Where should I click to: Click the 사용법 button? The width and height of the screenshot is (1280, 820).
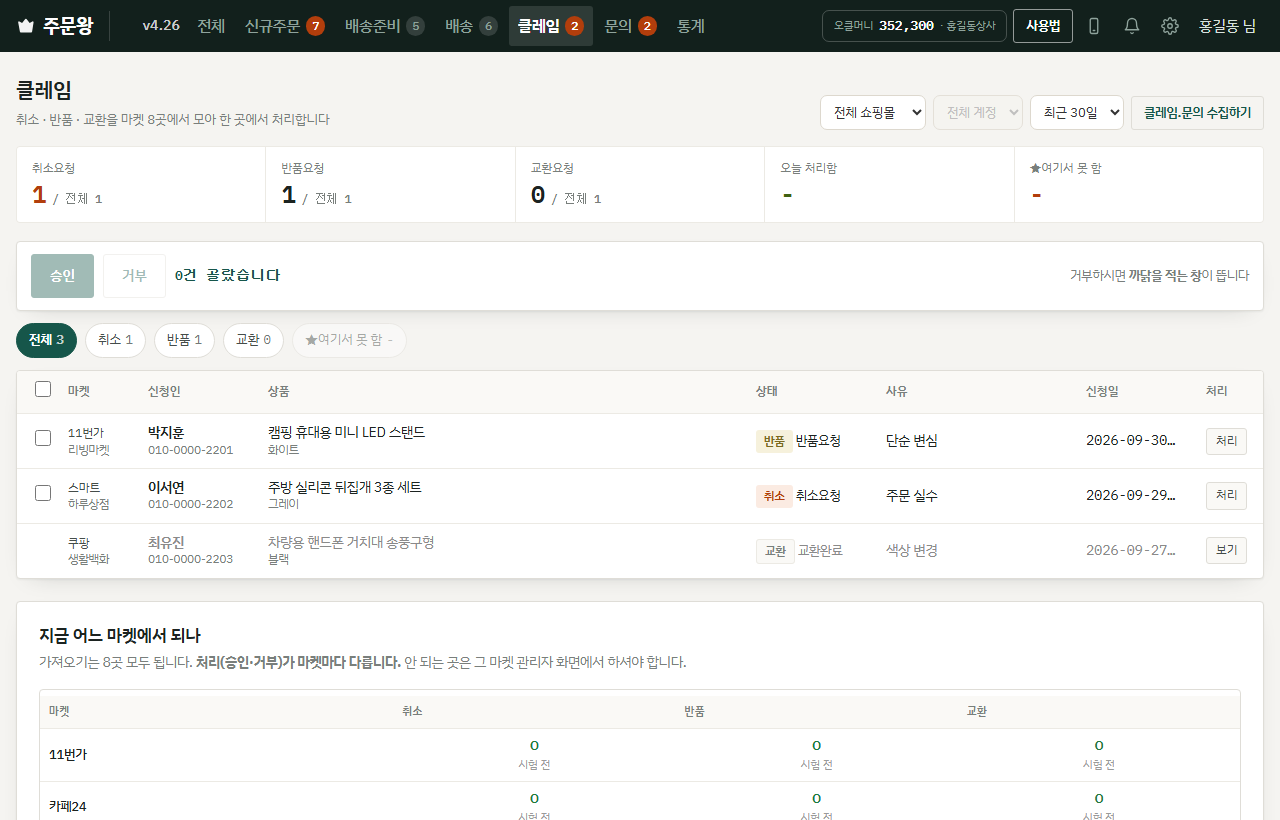(1043, 26)
